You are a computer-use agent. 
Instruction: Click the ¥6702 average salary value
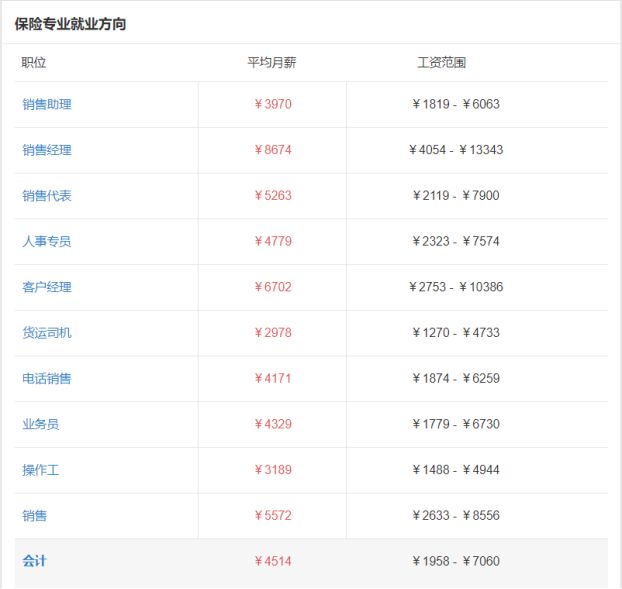click(x=272, y=287)
